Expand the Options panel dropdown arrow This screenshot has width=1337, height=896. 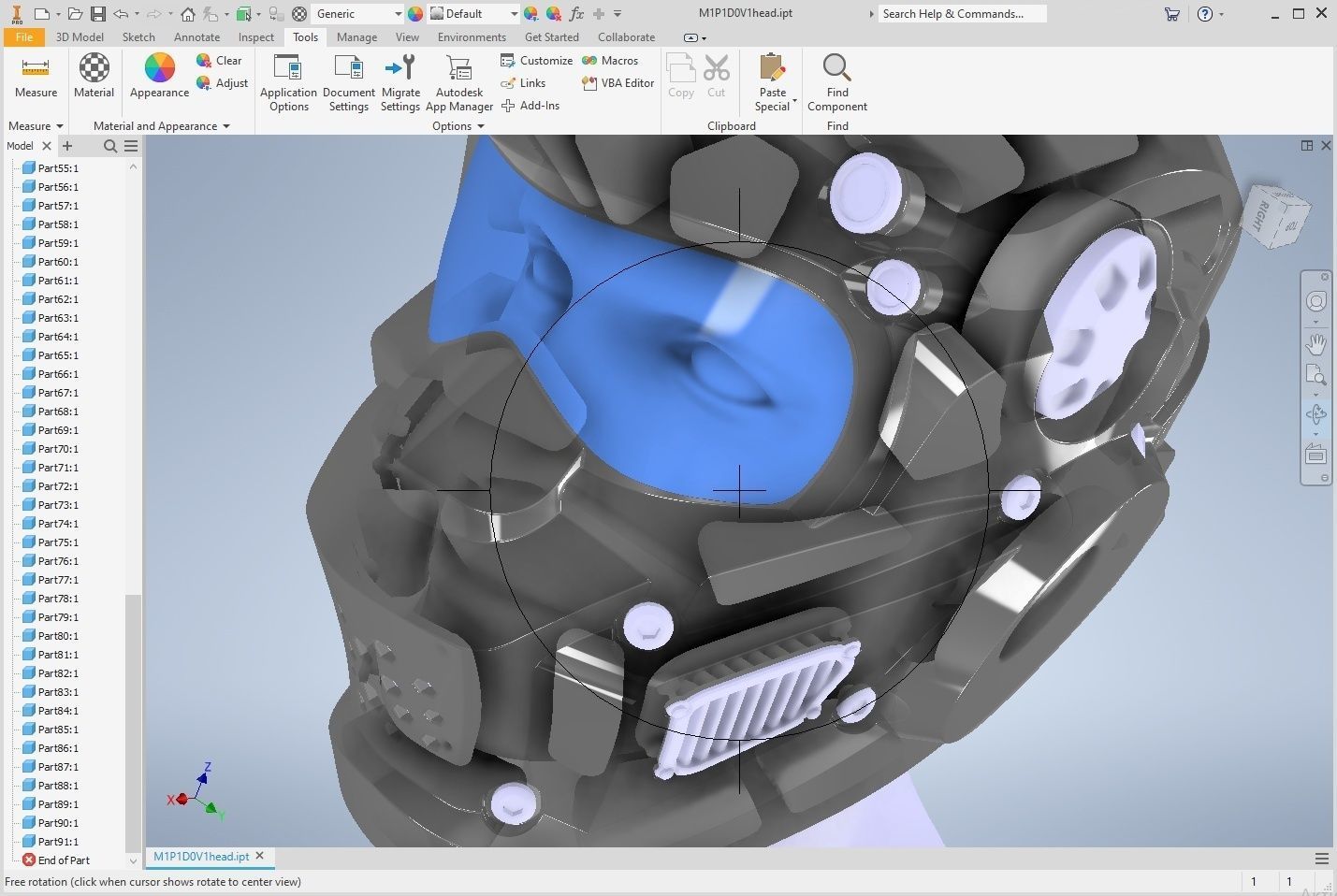(481, 126)
